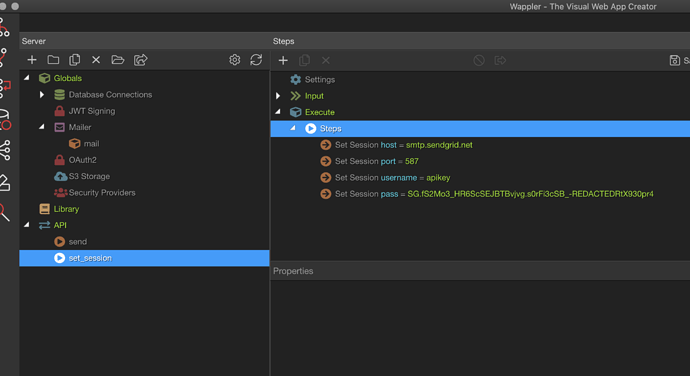This screenshot has height=376, width=690.
Task: Select Set Session pass step
Action: pyautogui.click(x=494, y=194)
